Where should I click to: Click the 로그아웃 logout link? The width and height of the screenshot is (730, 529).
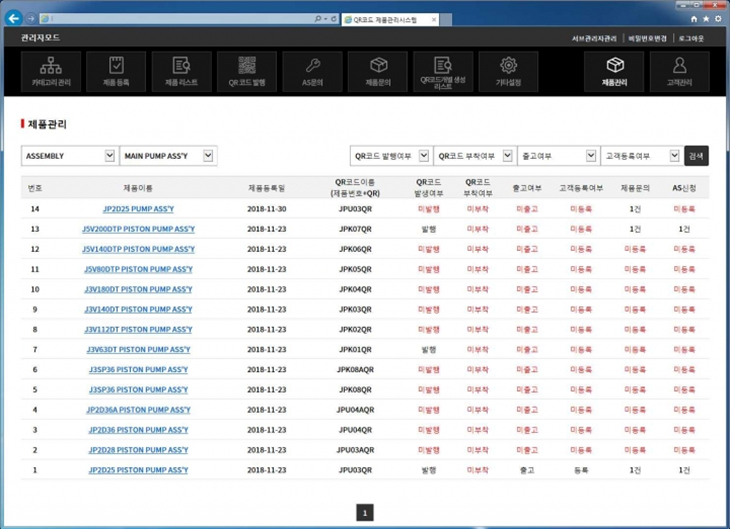tap(691, 39)
